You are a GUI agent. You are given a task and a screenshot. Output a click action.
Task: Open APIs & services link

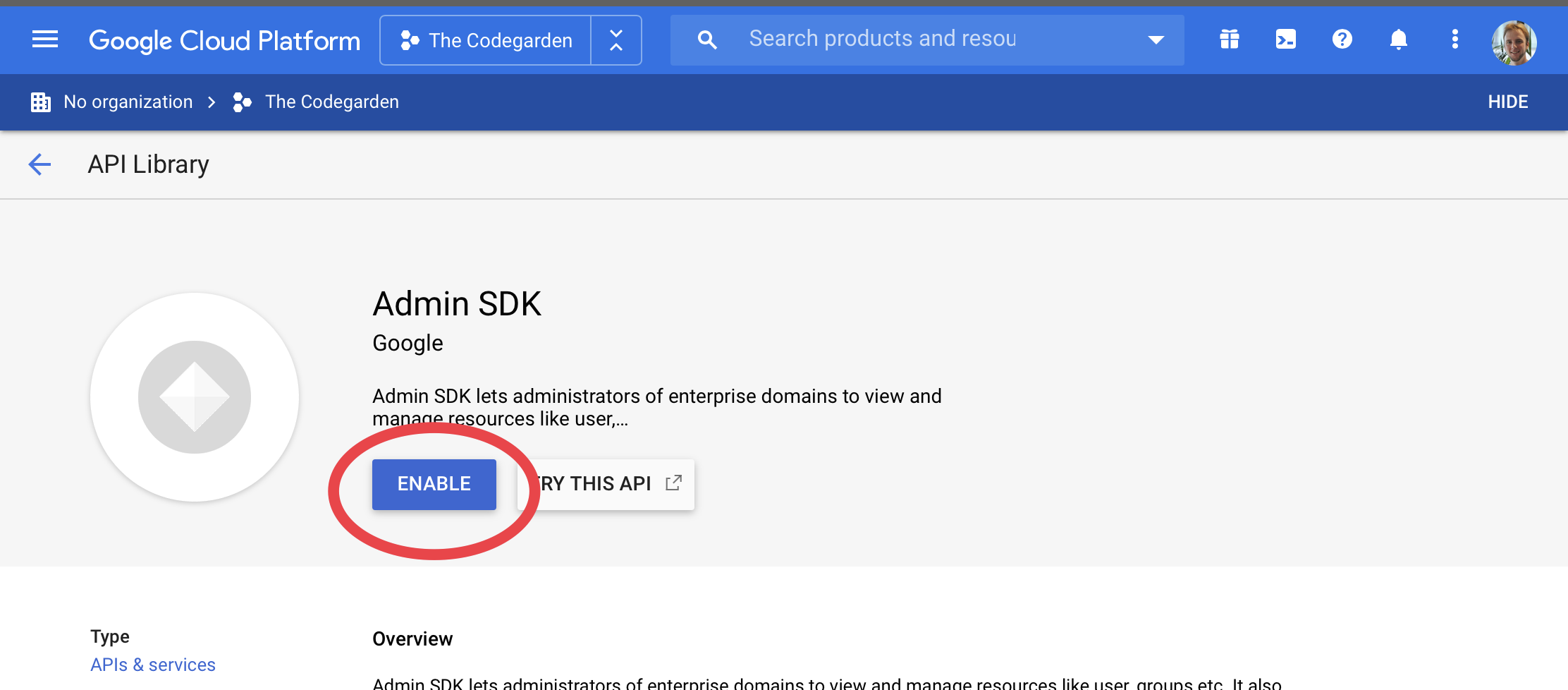pyautogui.click(x=153, y=665)
